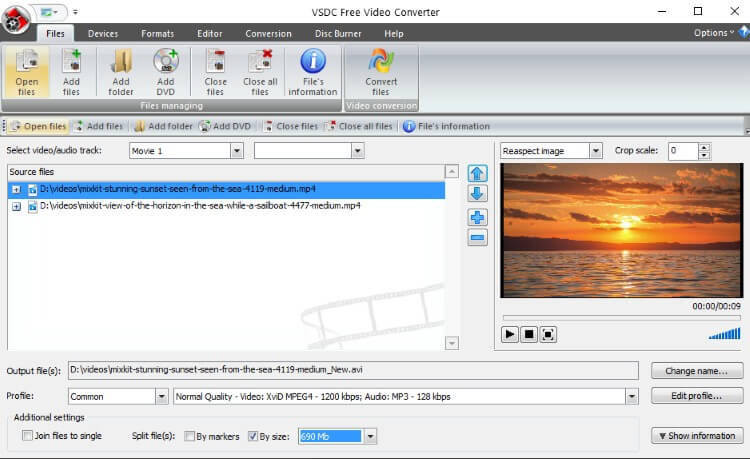Stop the preview video
This screenshot has width=750, height=459.
[x=529, y=334]
